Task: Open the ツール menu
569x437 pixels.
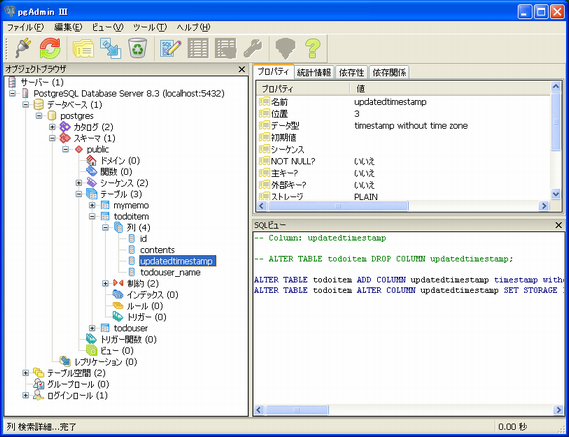Action: pos(150,27)
